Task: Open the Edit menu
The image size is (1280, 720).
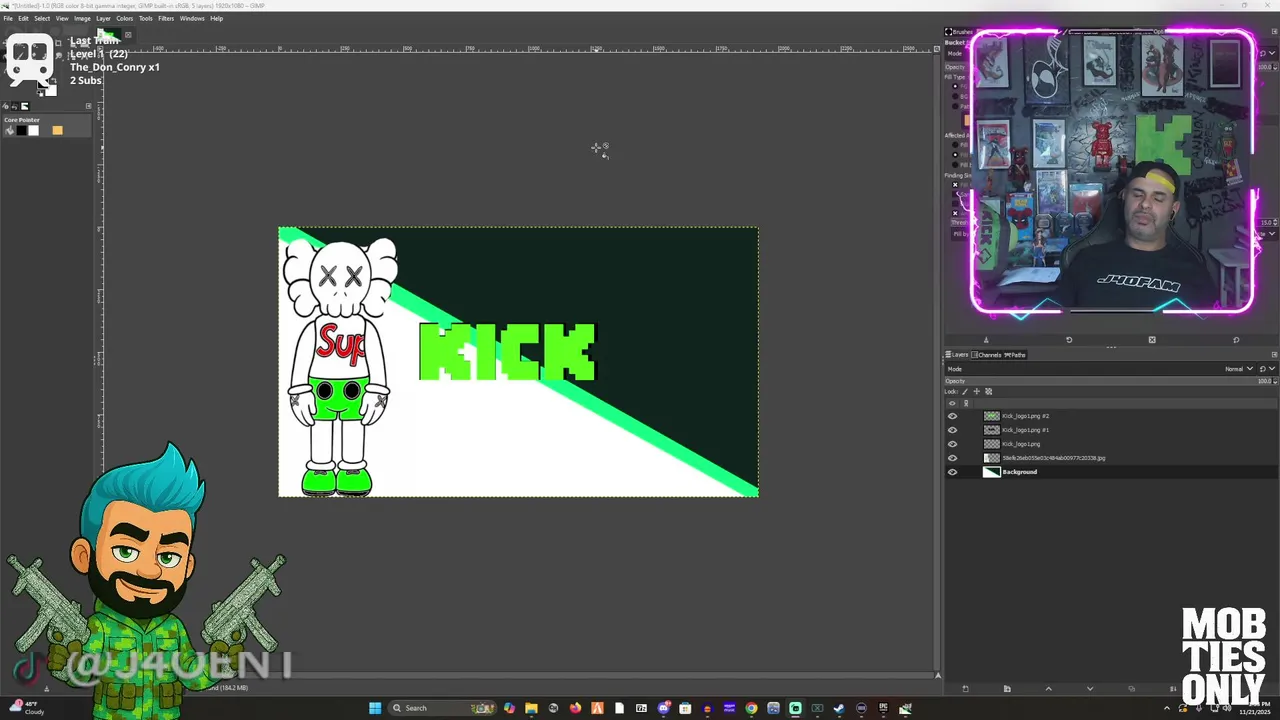Action: pyautogui.click(x=23, y=18)
